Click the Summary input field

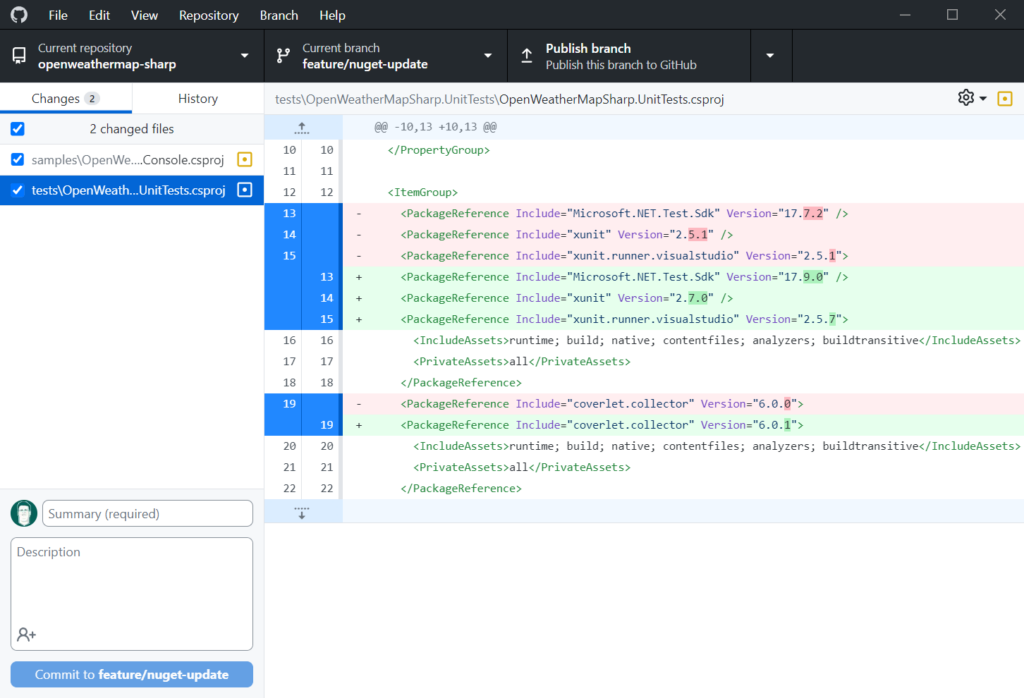(x=147, y=514)
